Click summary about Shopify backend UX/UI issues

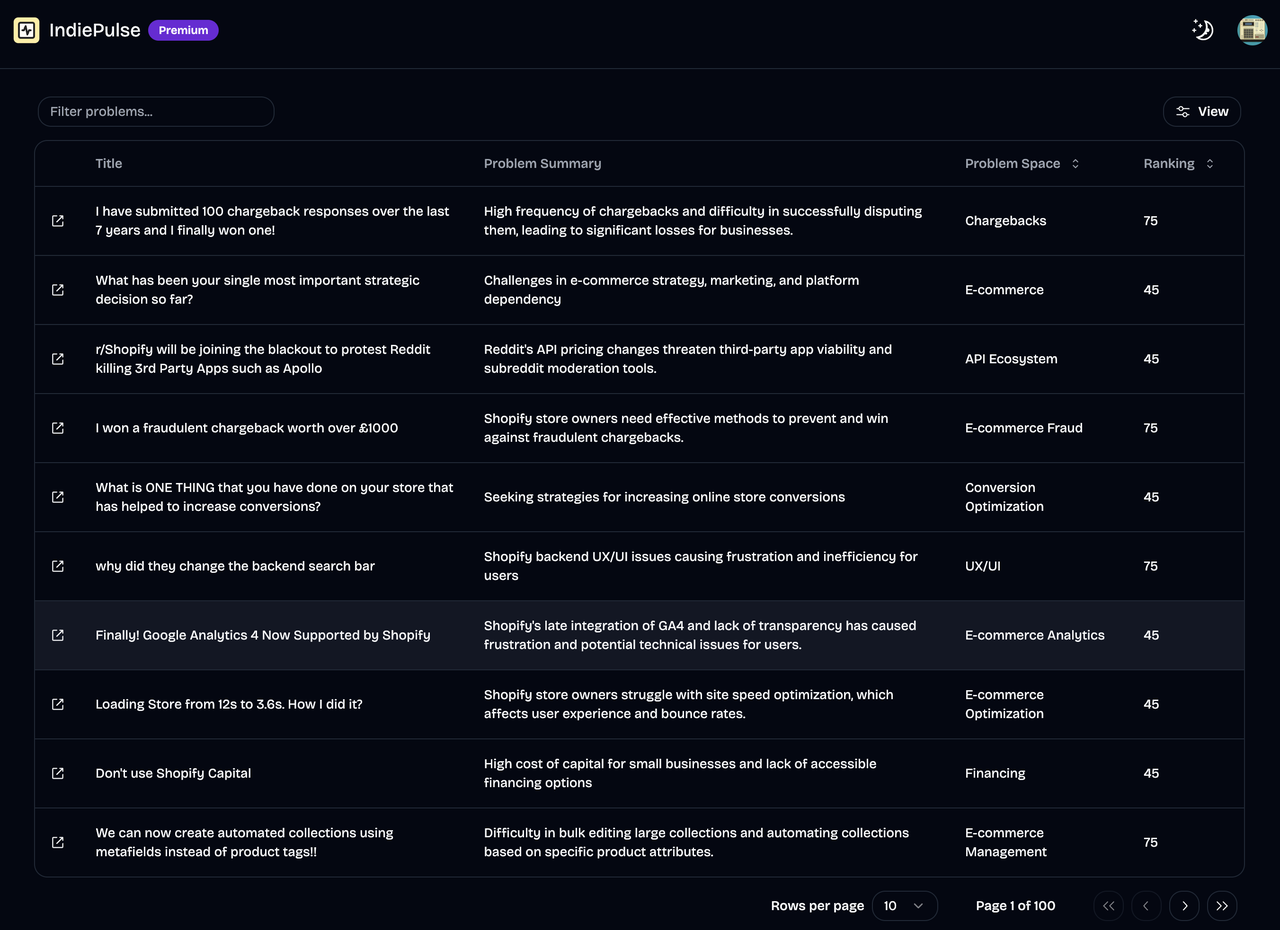pyautogui.click(x=701, y=566)
